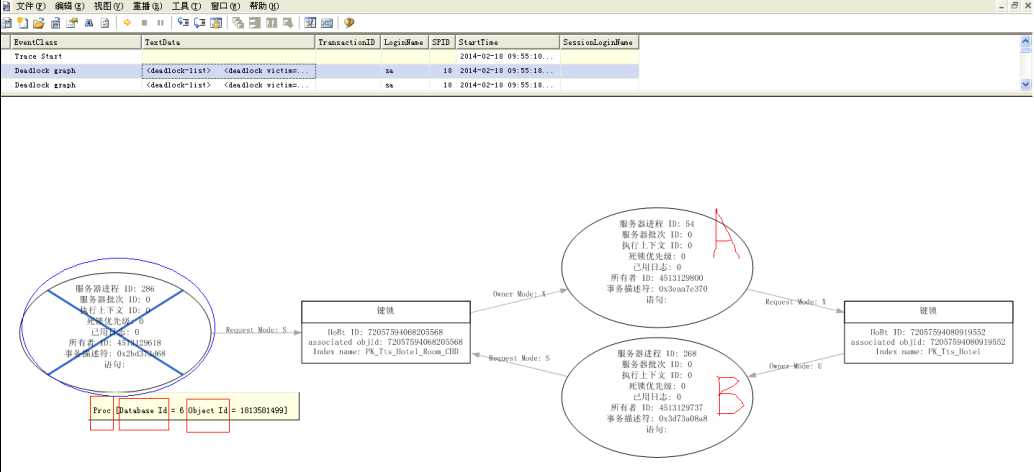Click the StartTime column header

coord(507,42)
